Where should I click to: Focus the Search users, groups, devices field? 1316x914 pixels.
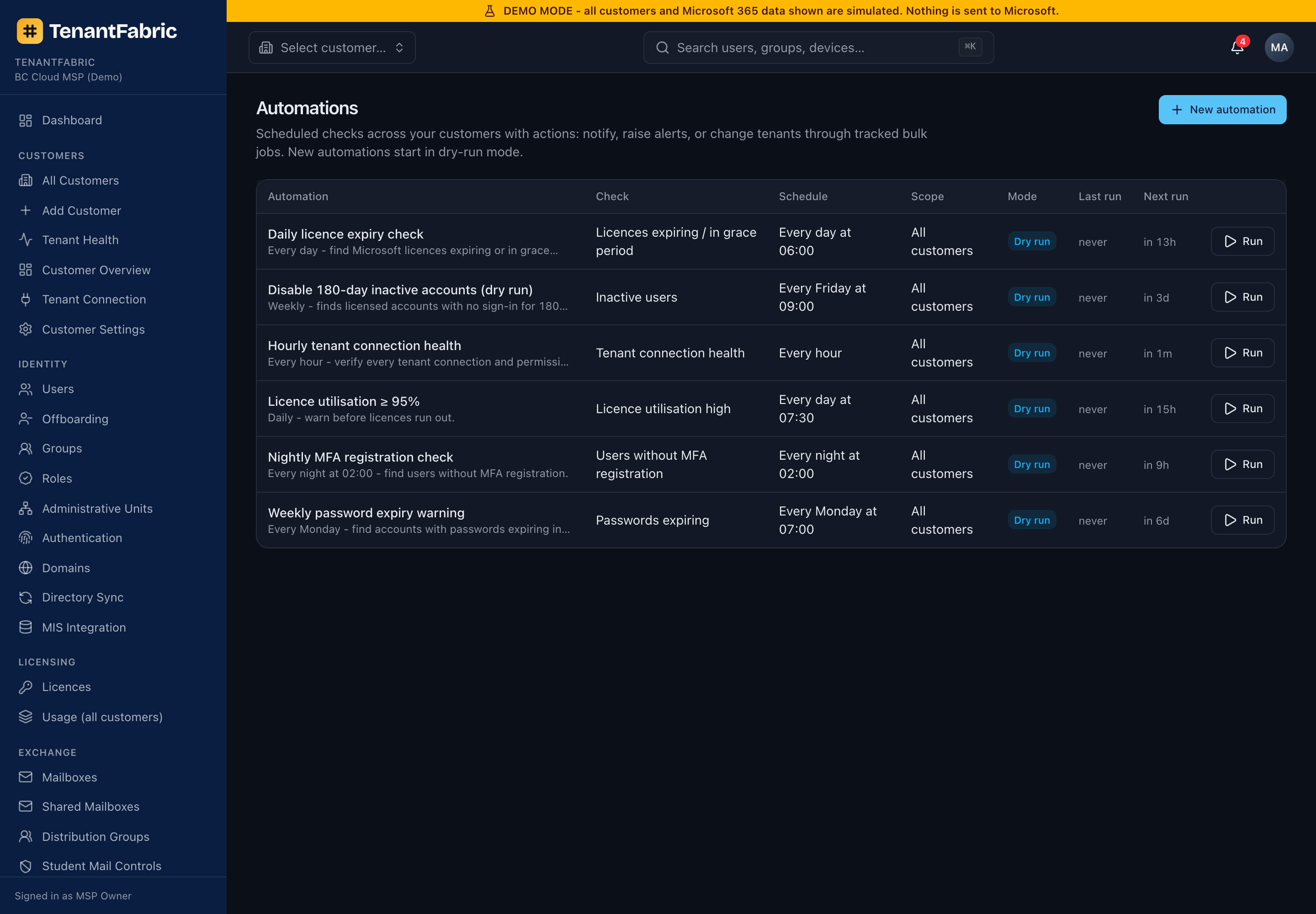tap(818, 48)
